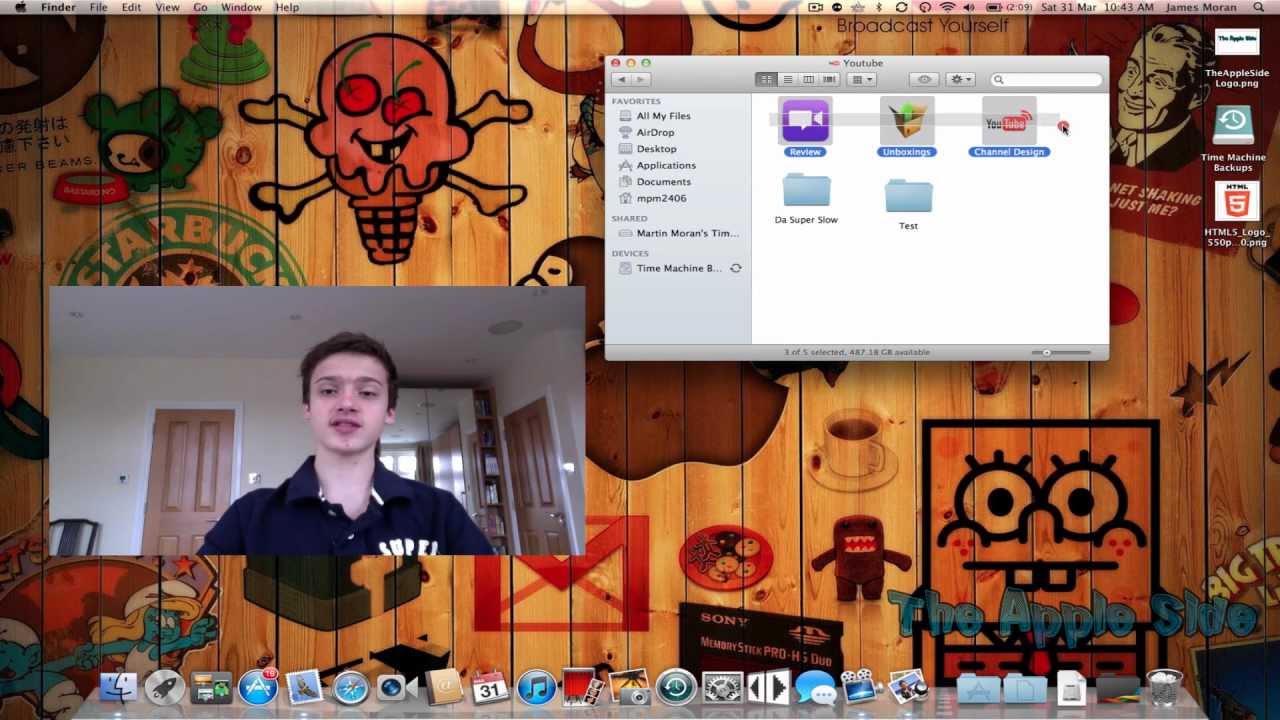Open the Trash in the Dock
1280x720 pixels.
(x=1164, y=687)
